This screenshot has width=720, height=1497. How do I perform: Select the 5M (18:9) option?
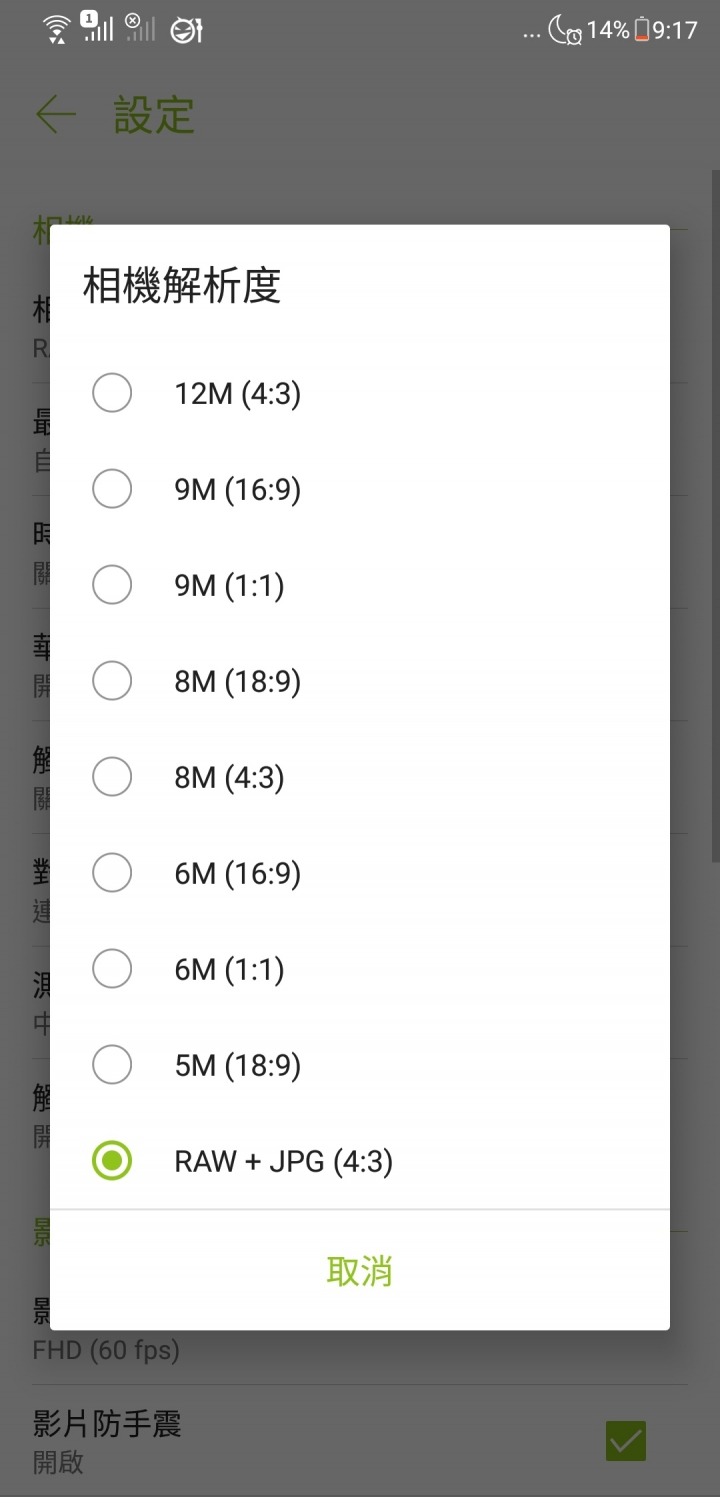360,1066
